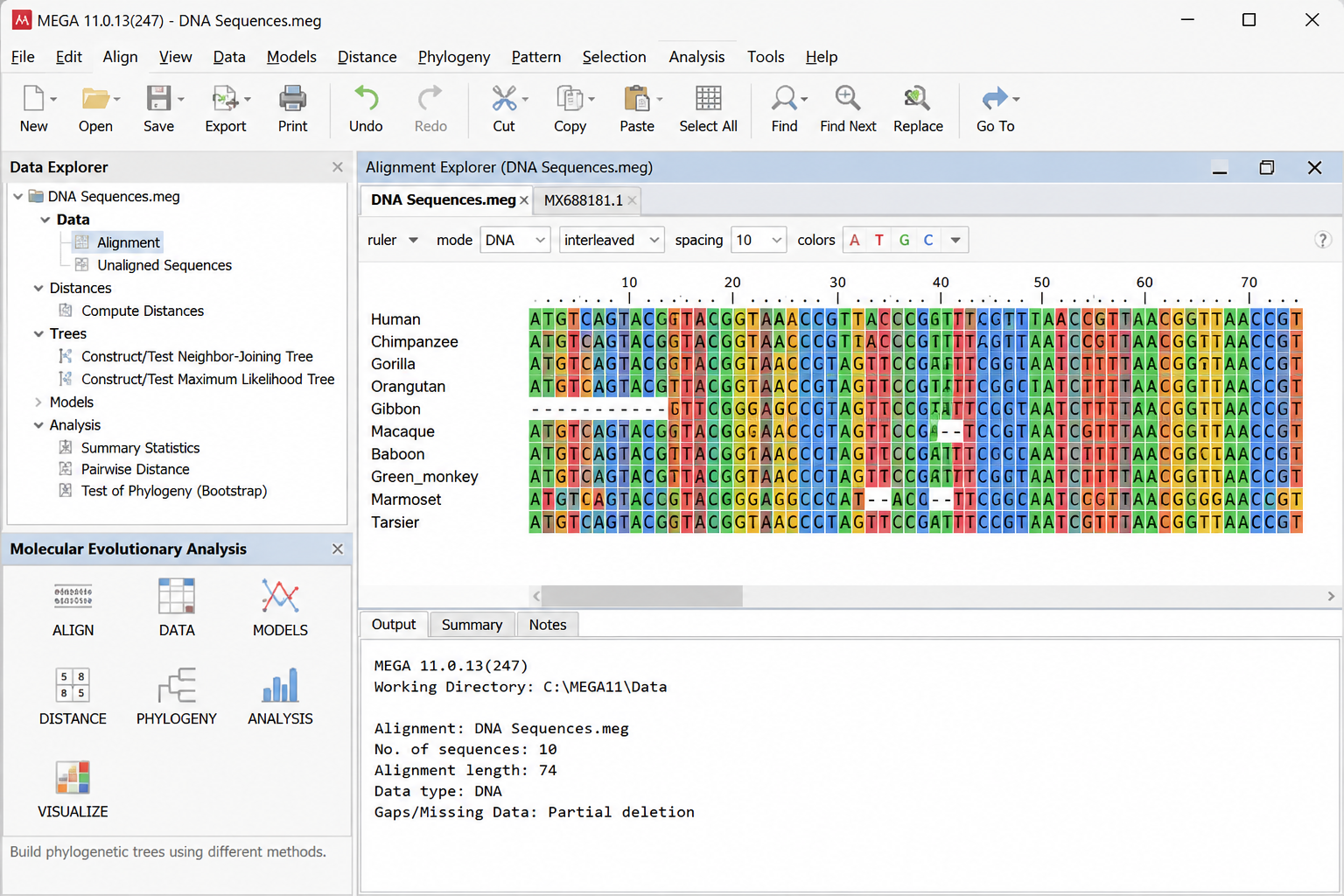Viewport: 1344px width, 896px height.
Task: Open the DATA module icon
Action: (176, 597)
